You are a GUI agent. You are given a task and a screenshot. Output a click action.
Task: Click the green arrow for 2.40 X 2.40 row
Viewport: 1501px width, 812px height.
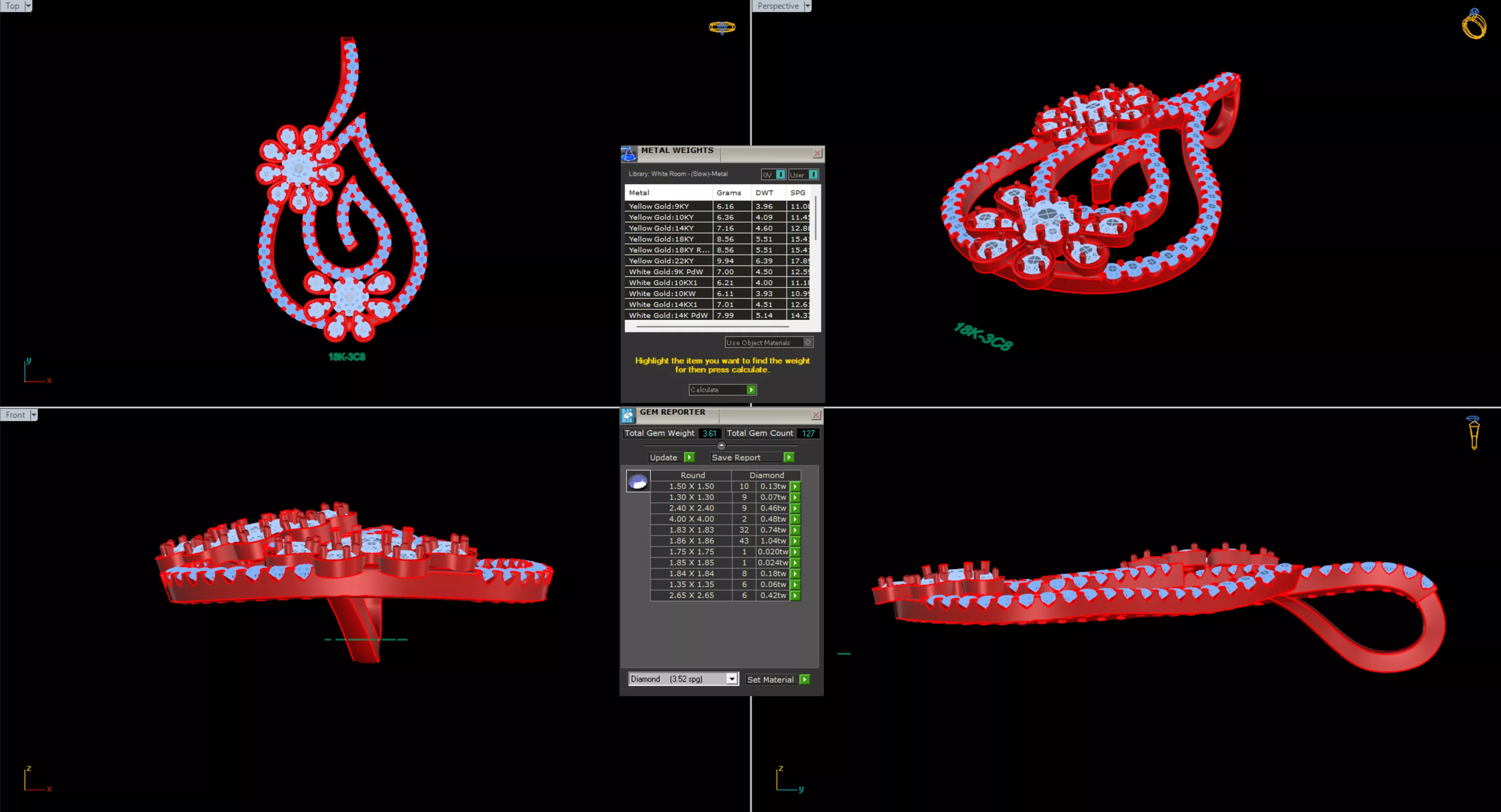(x=795, y=508)
